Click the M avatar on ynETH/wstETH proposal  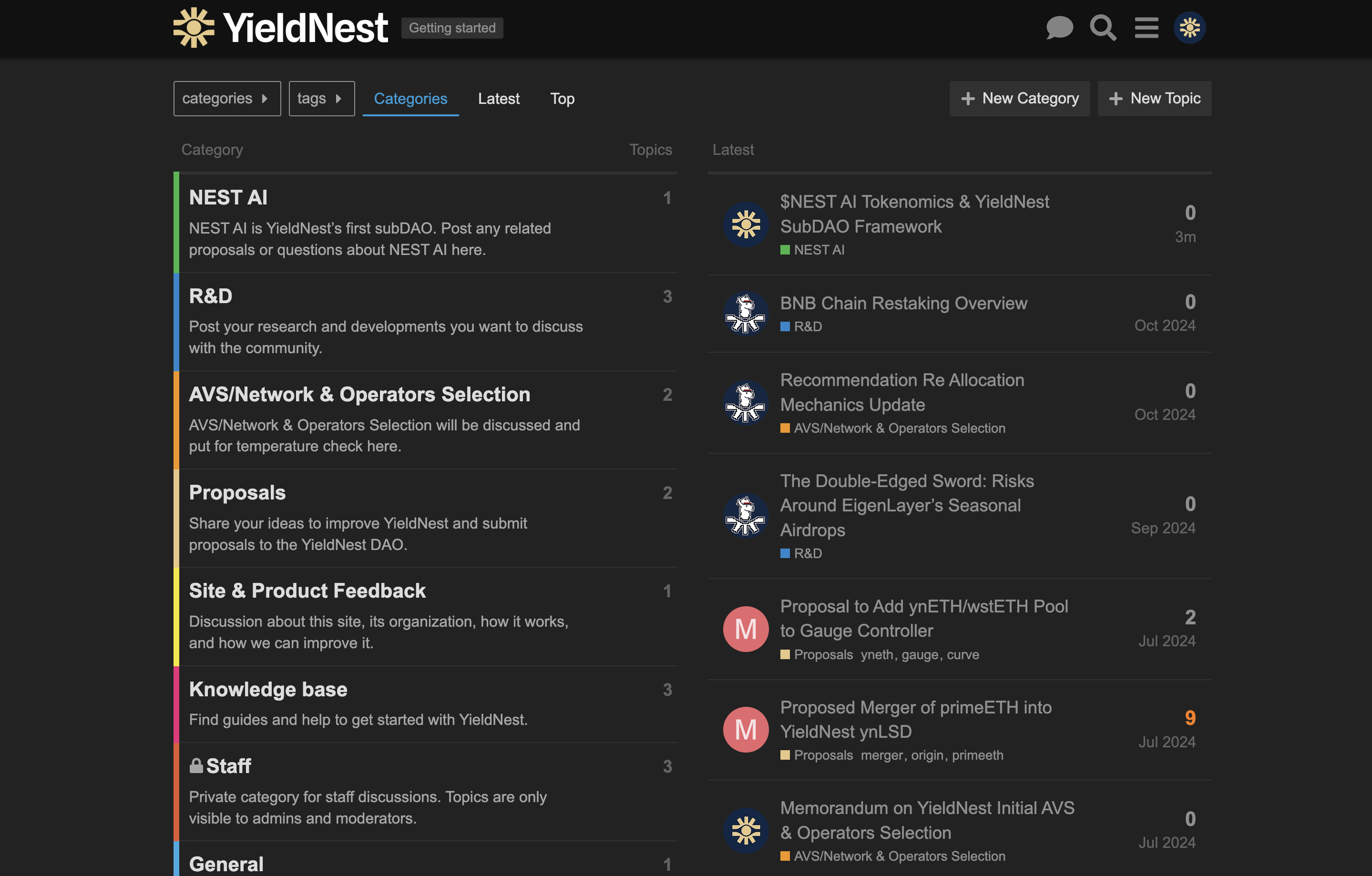(745, 629)
